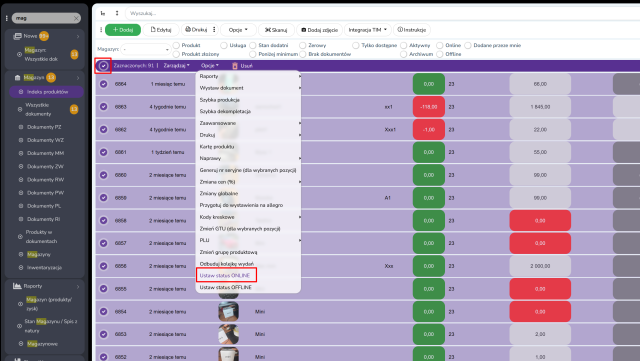Select the Produkt radio filter
The width and height of the screenshot is (640, 361).
[176, 45]
